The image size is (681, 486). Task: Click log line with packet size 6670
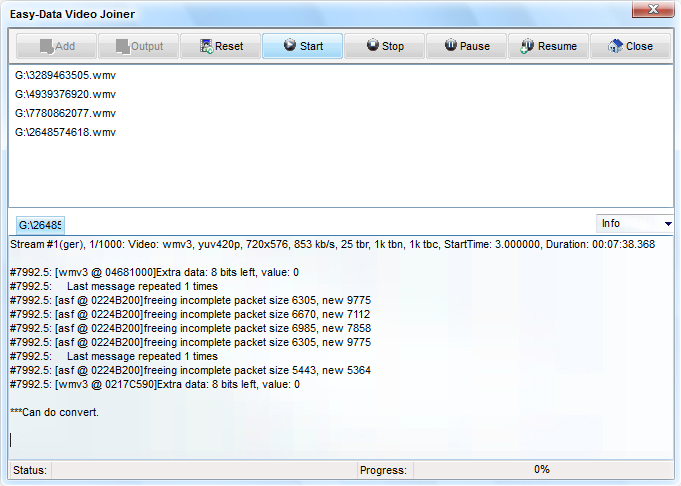coord(190,314)
